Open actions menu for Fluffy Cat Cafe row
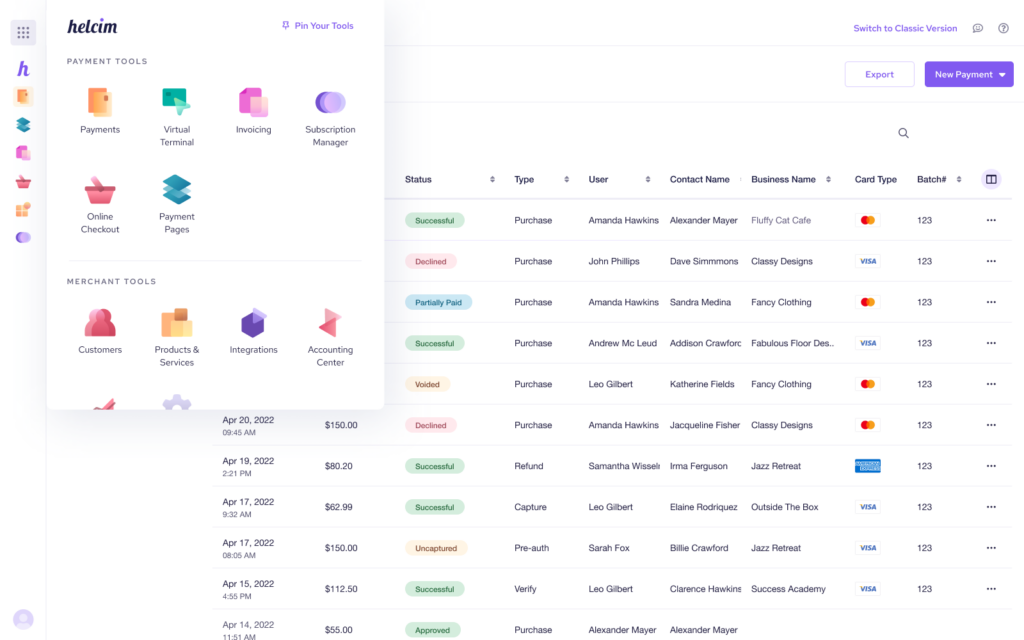The height and width of the screenshot is (640, 1024). click(991, 220)
